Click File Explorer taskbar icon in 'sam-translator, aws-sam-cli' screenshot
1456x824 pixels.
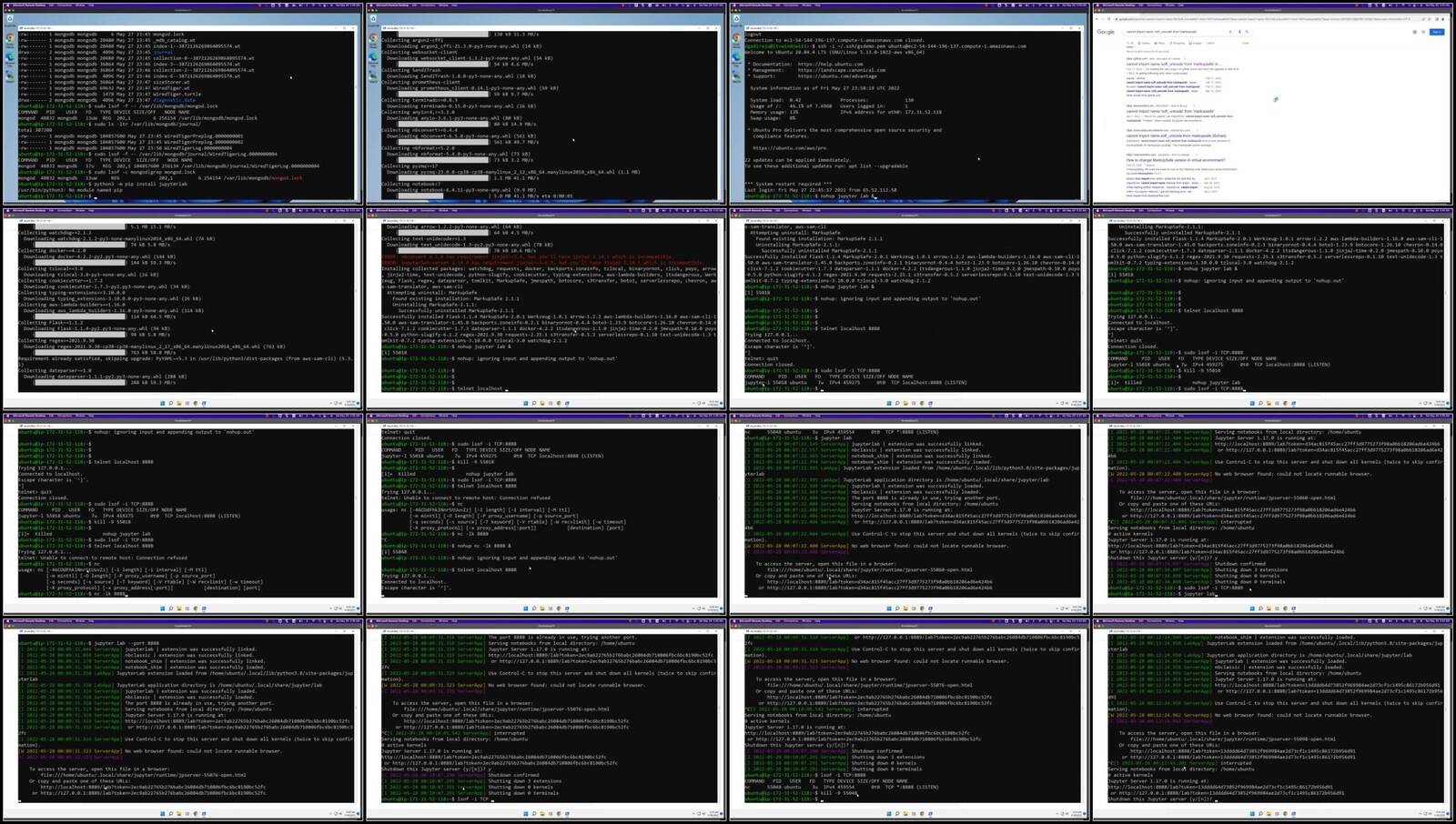point(905,403)
